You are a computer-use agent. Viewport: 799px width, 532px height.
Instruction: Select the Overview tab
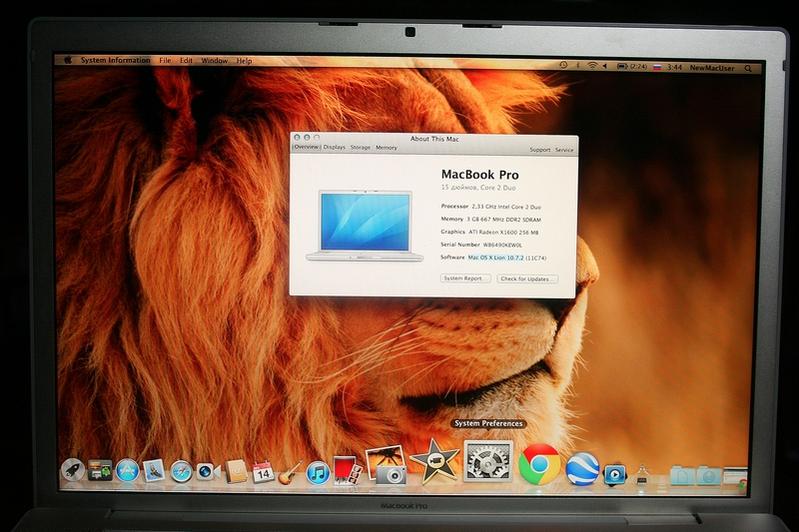(x=306, y=147)
